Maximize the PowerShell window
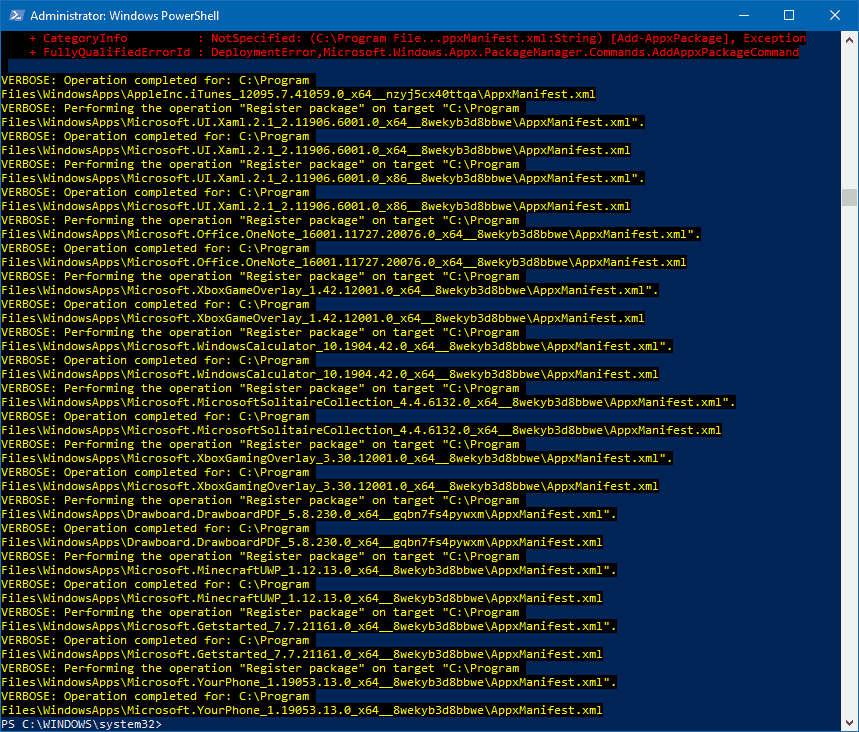The height and width of the screenshot is (732, 859). (788, 15)
